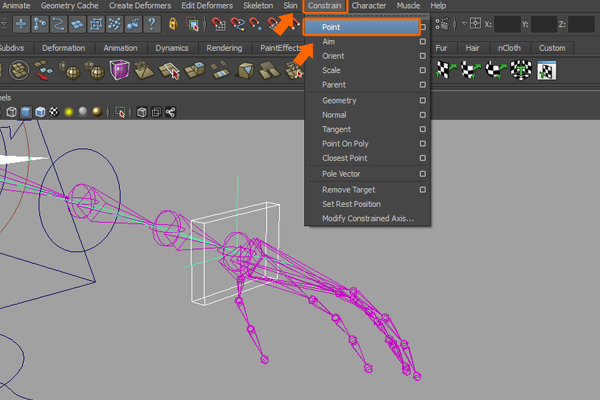600x400 pixels.
Task: Focus the Z coordinate input field
Action: pos(581,24)
